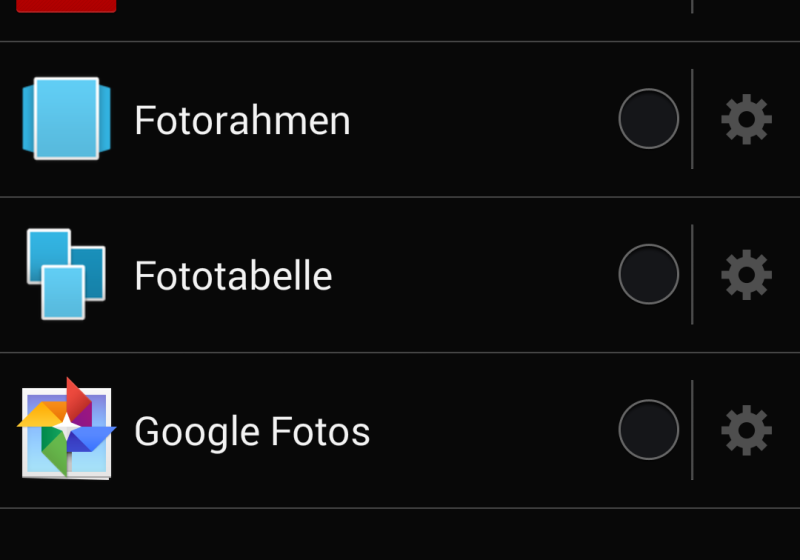Click the Fotorahmen text label
Image resolution: width=800 pixels, height=560 pixels.
(242, 120)
